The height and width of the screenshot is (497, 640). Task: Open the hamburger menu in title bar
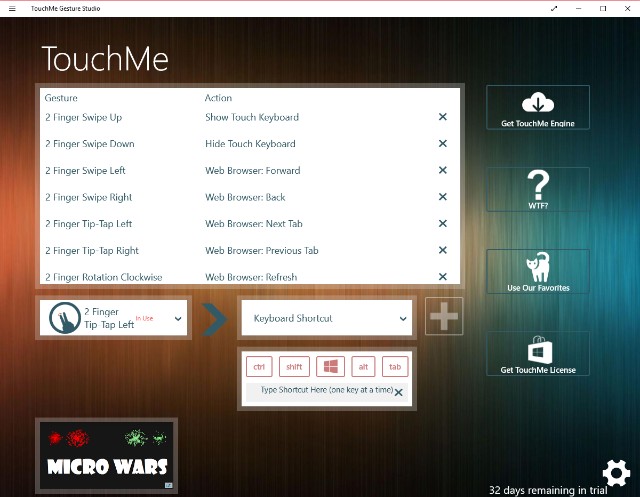(x=12, y=9)
